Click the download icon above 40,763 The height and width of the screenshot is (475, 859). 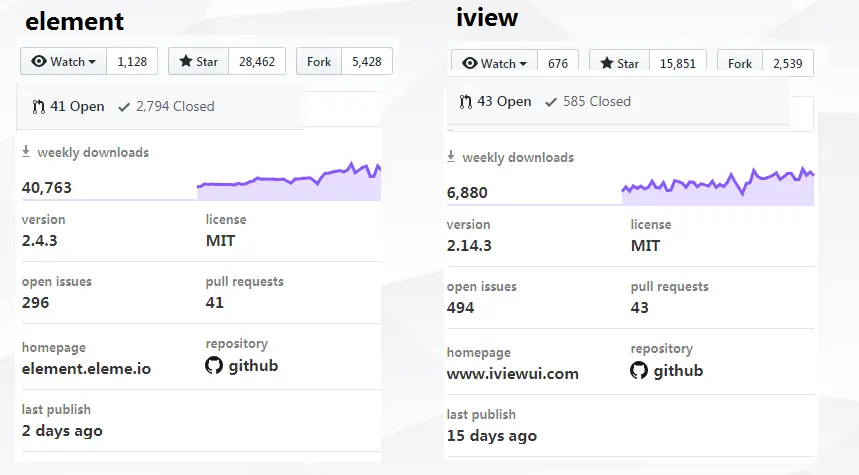coord(26,152)
